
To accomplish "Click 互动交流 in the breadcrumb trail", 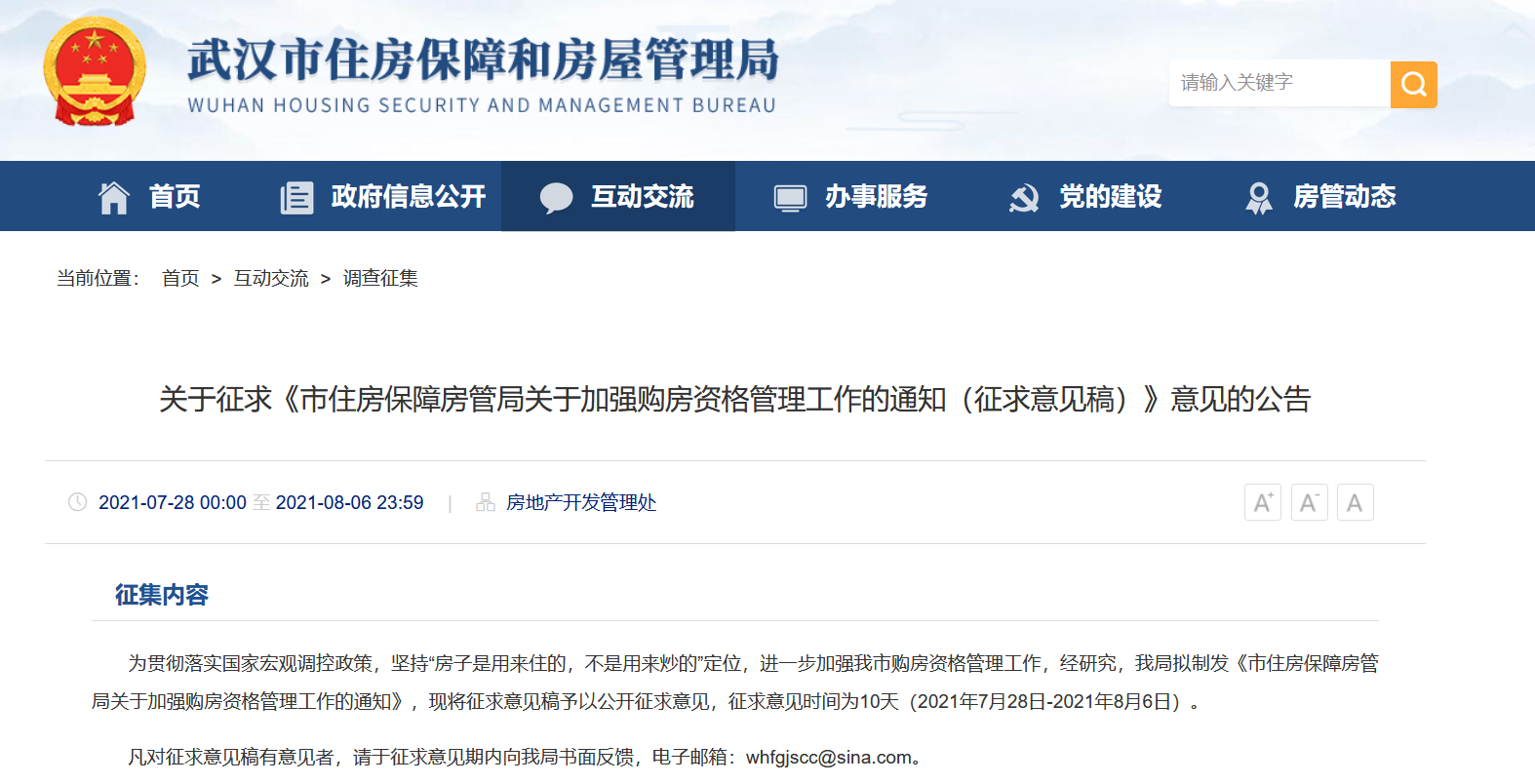I will point(271,279).
